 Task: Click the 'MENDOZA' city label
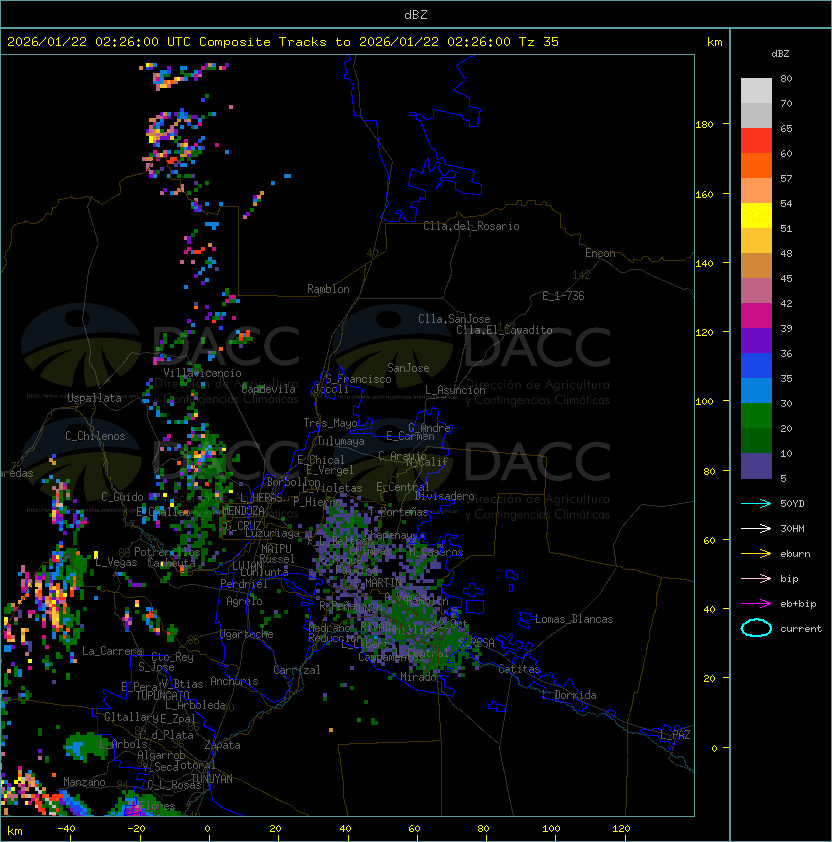[x=243, y=511]
